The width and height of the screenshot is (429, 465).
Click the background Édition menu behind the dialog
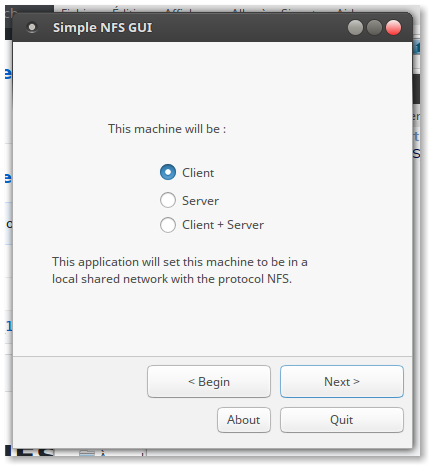coord(125,9)
